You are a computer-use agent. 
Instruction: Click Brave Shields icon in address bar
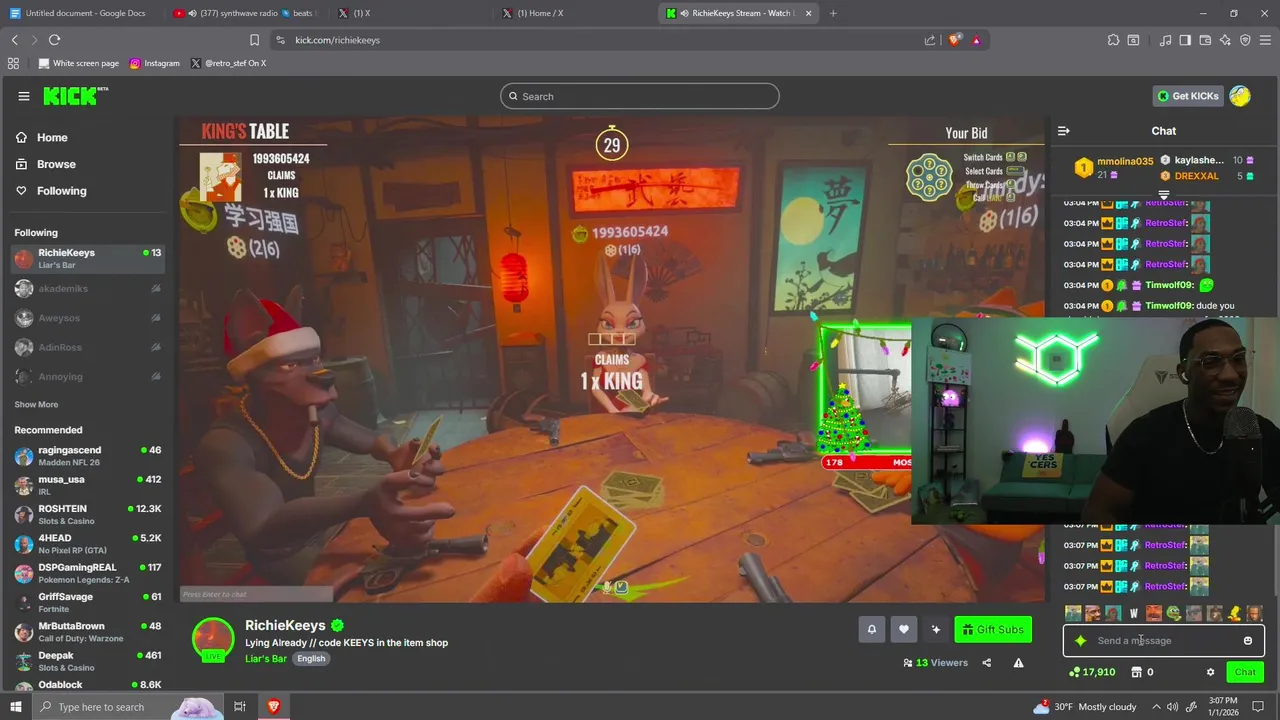[955, 40]
